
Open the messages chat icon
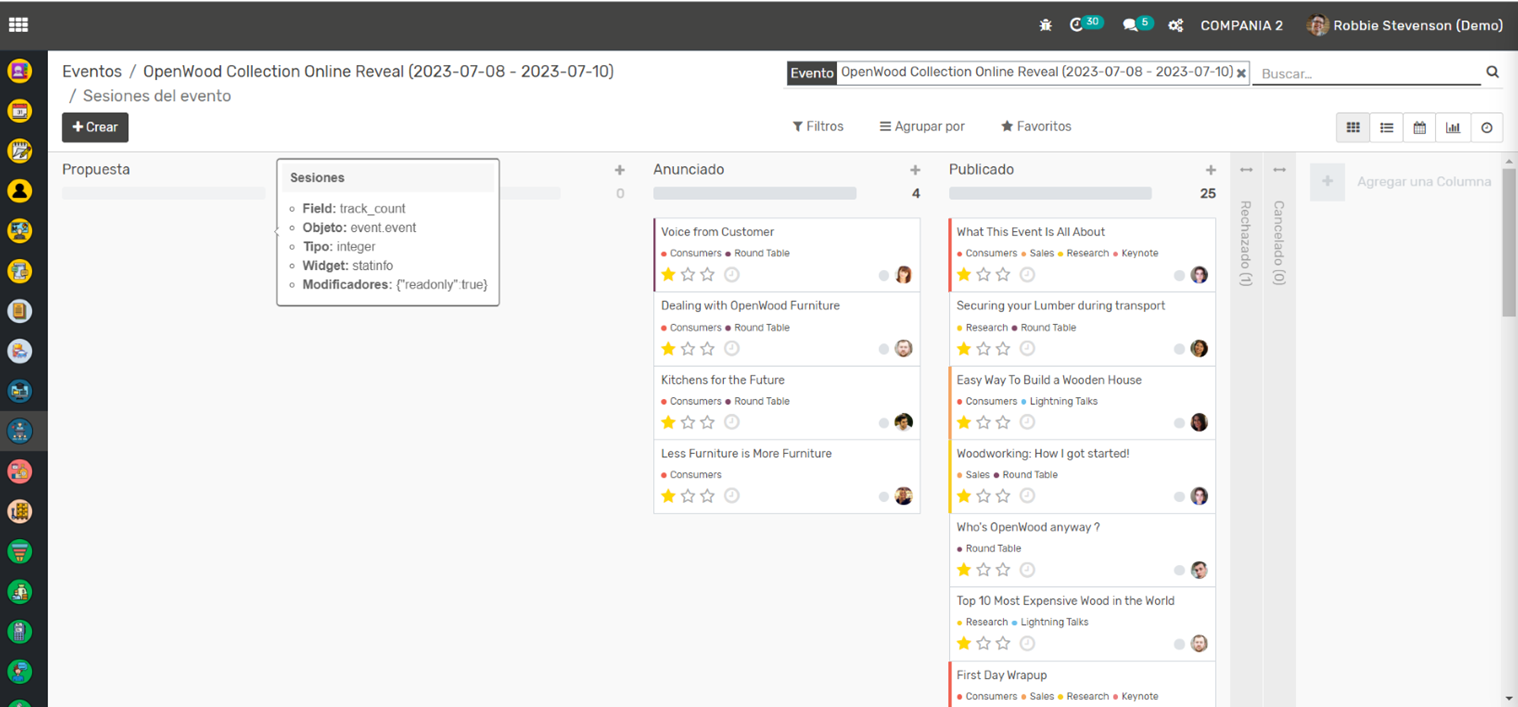1130,25
